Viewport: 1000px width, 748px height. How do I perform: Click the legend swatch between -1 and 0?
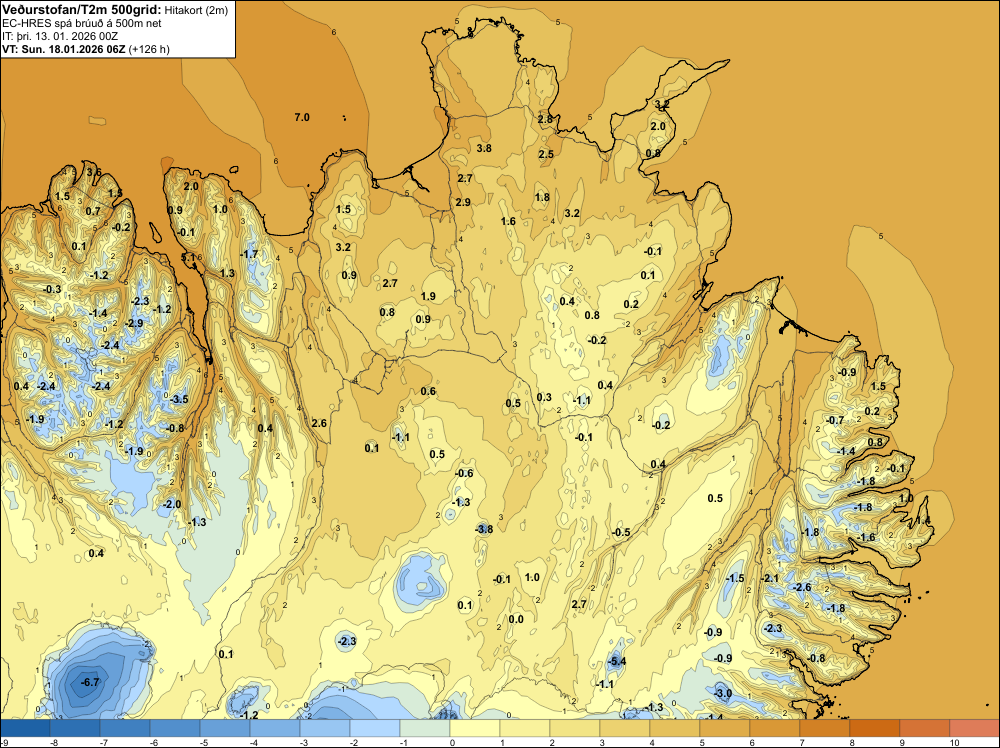point(425,728)
